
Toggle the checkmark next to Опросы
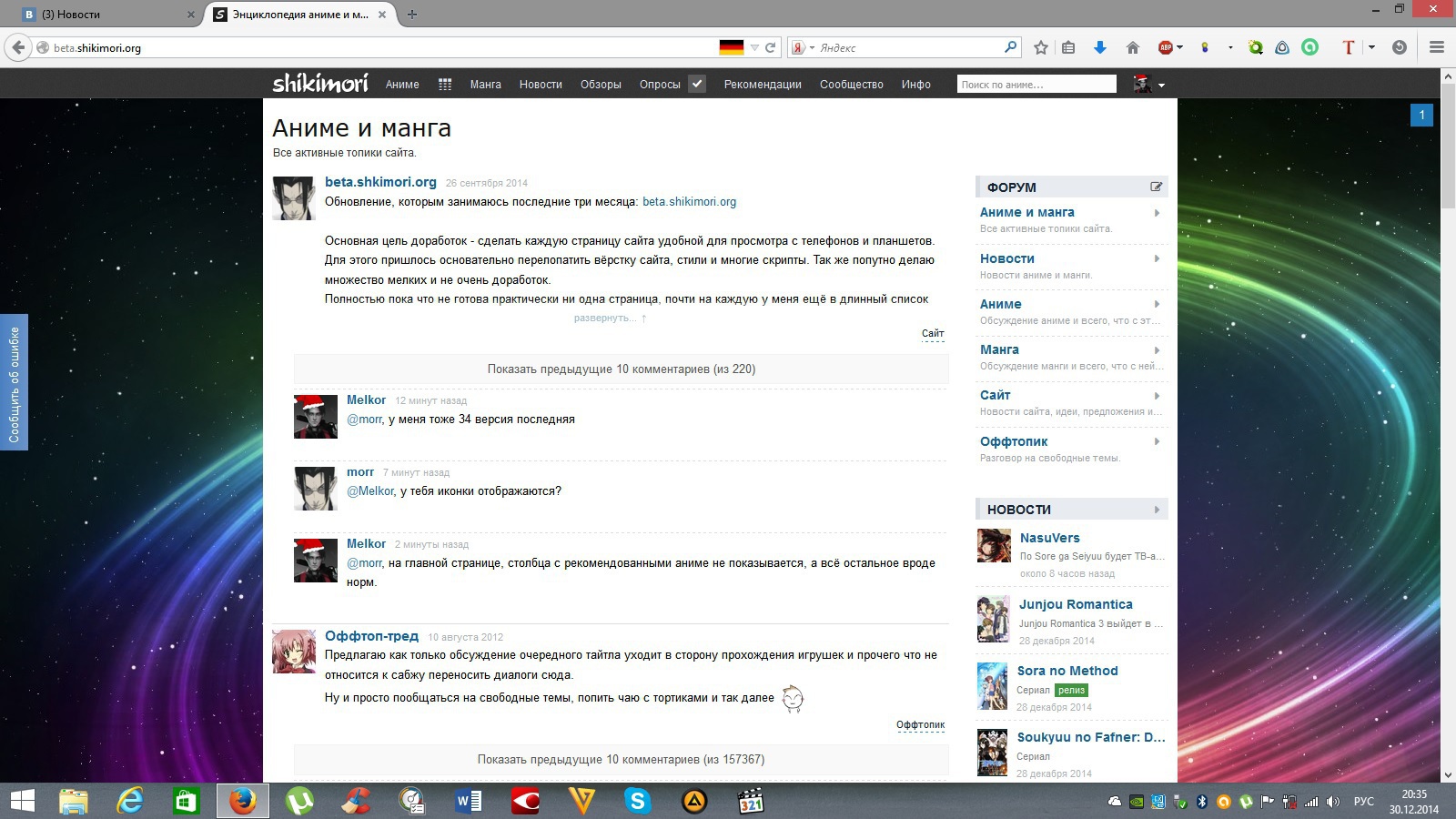tap(697, 84)
